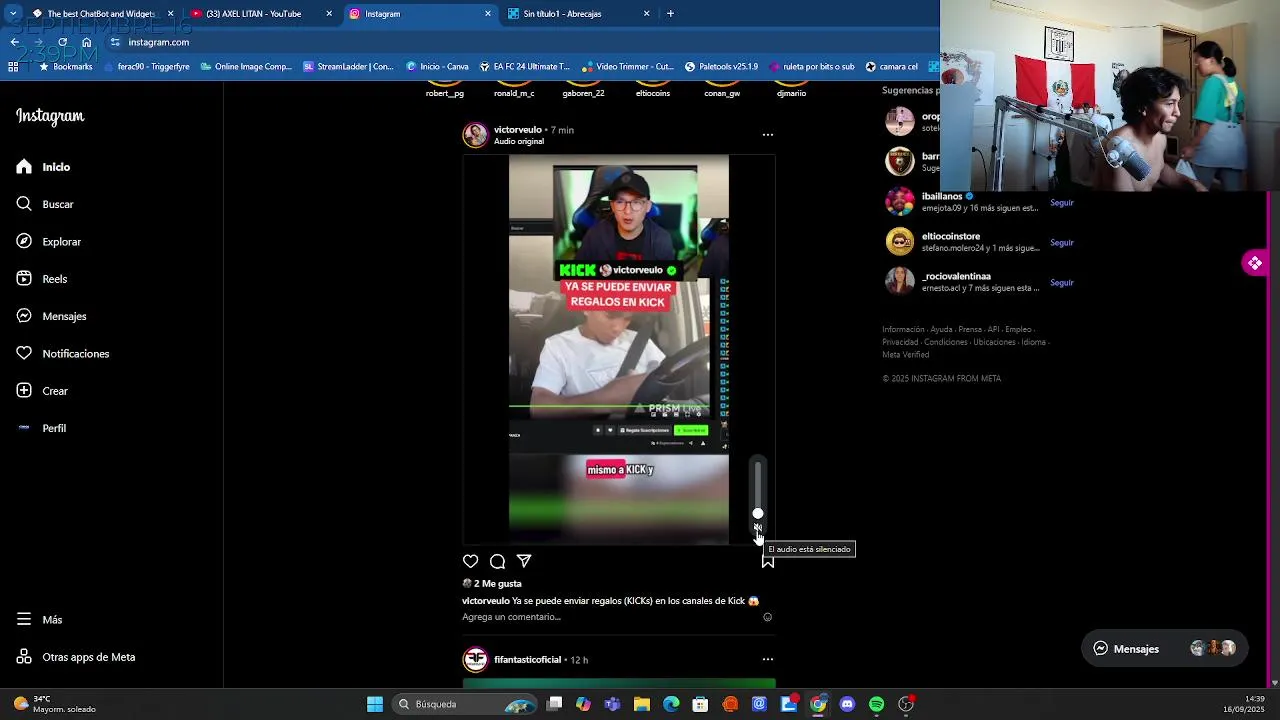Viewport: 1280px width, 720px height.
Task: Open emoji picker in comment box
Action: (x=768, y=617)
